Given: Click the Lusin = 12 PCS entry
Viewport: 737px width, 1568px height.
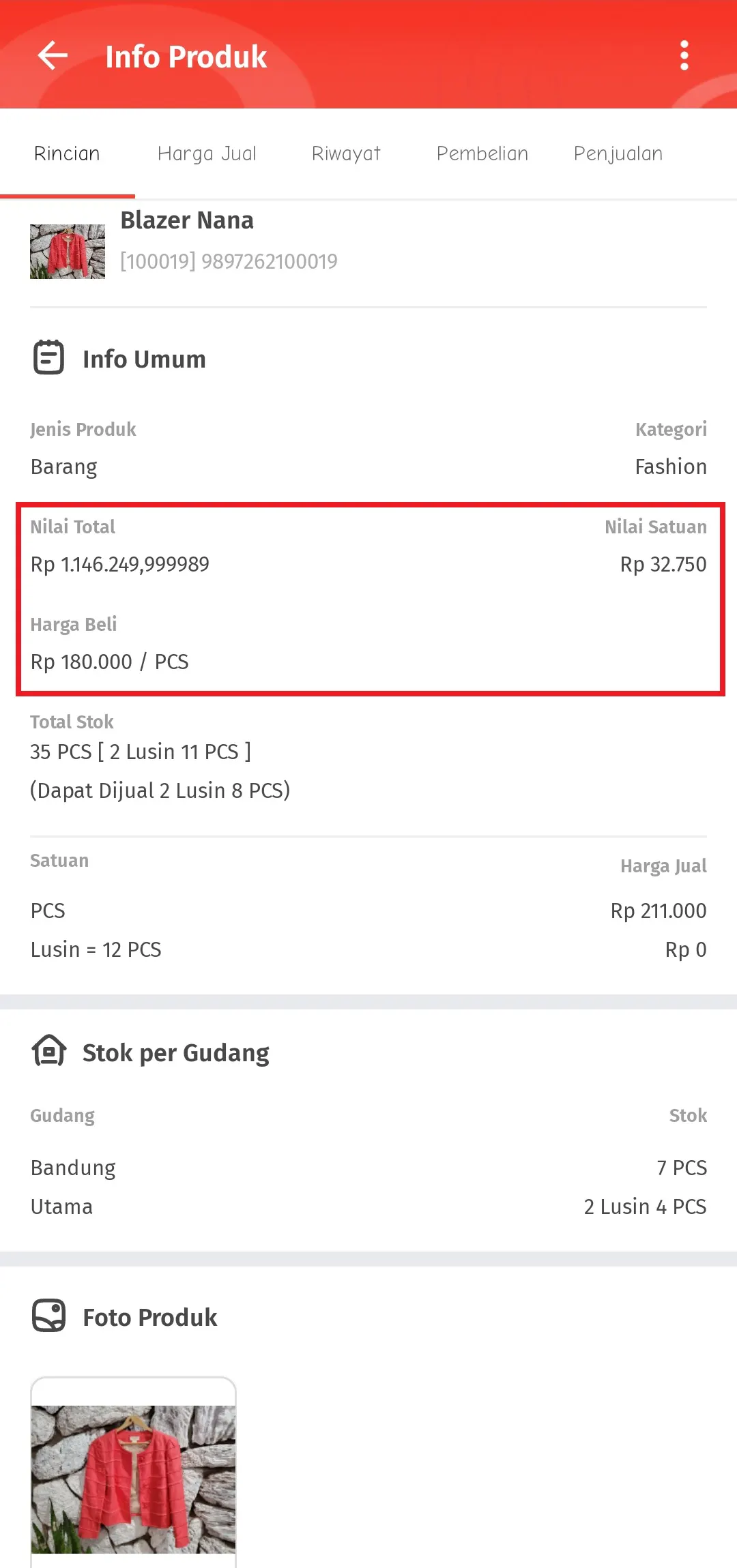Looking at the screenshot, I should coord(96,949).
